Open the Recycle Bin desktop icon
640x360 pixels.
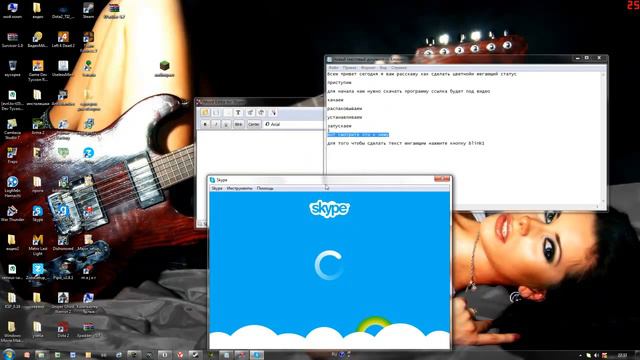click(x=12, y=69)
